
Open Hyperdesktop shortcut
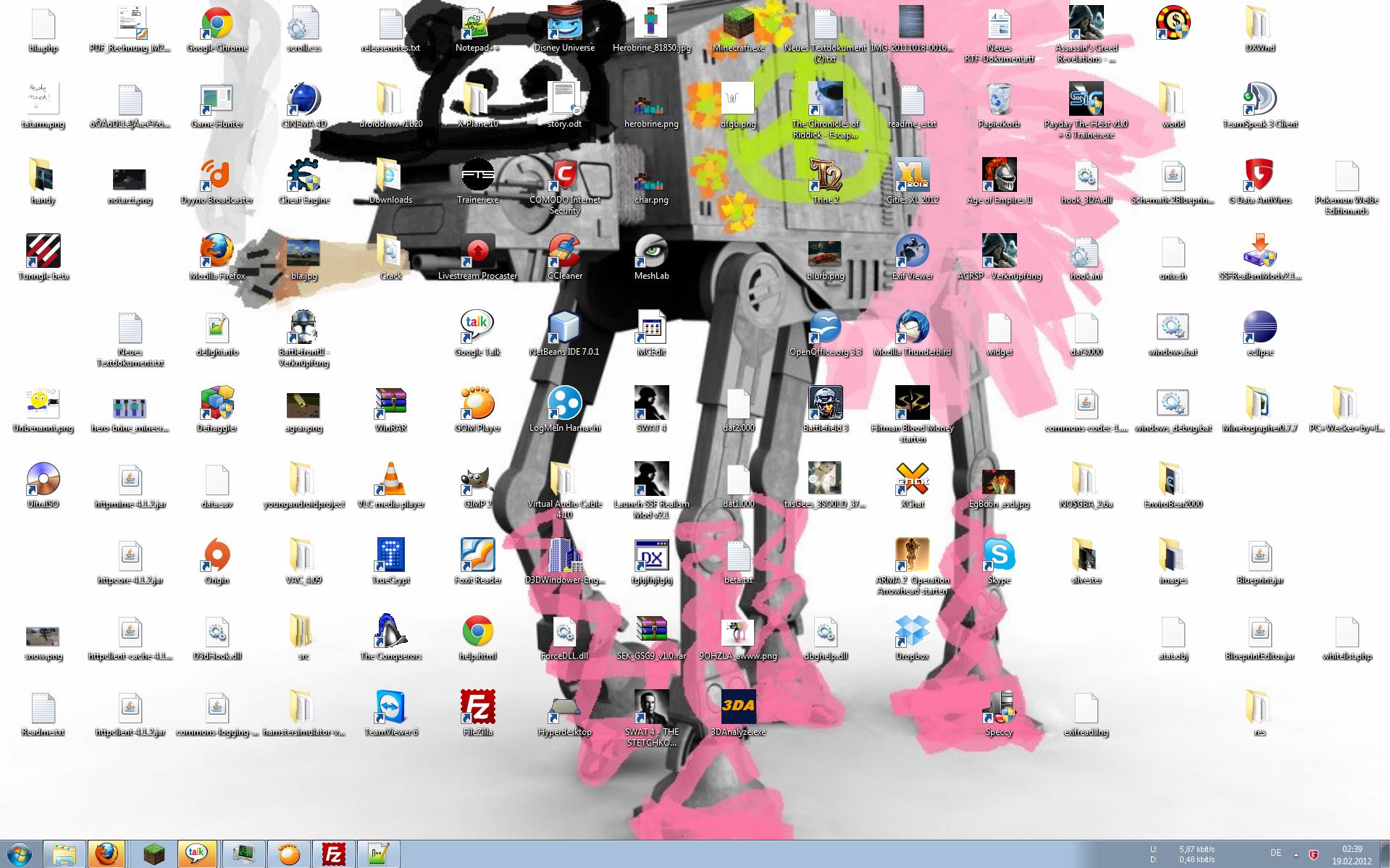tap(564, 714)
